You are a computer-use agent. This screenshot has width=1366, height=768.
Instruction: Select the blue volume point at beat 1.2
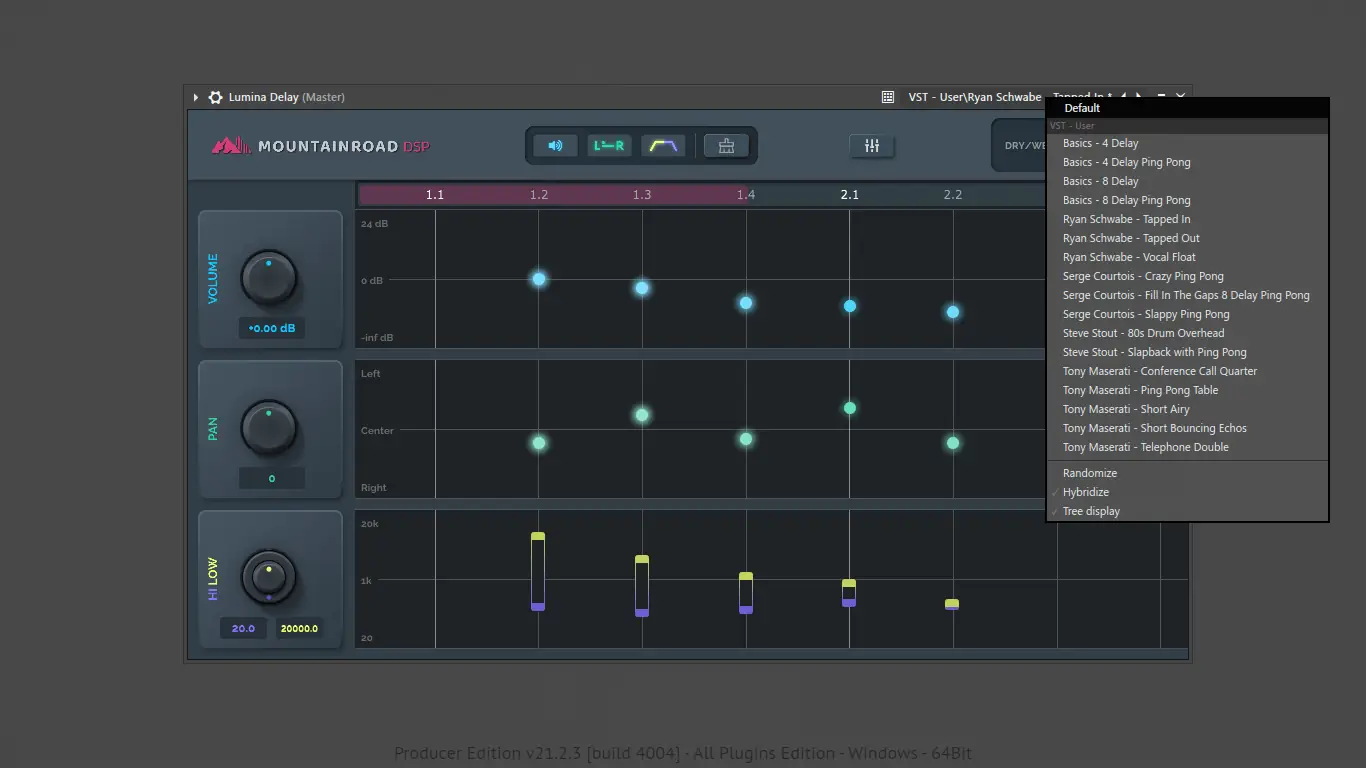point(539,279)
